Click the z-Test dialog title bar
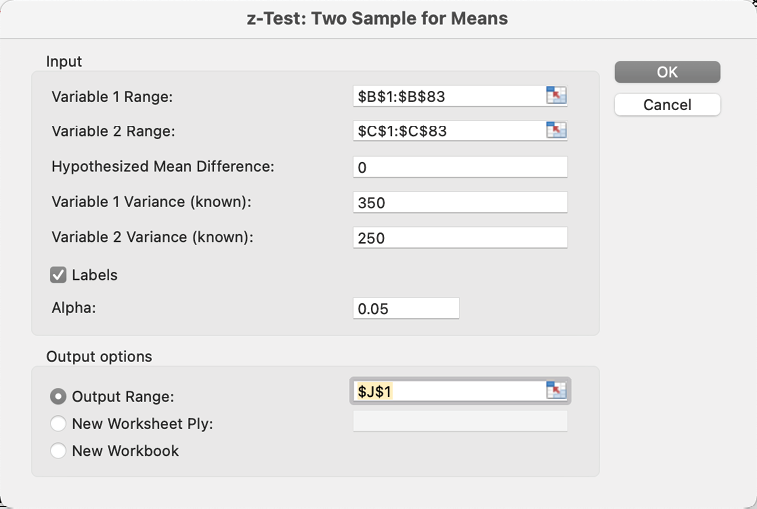Viewport: 757px width, 509px height. tap(378, 19)
